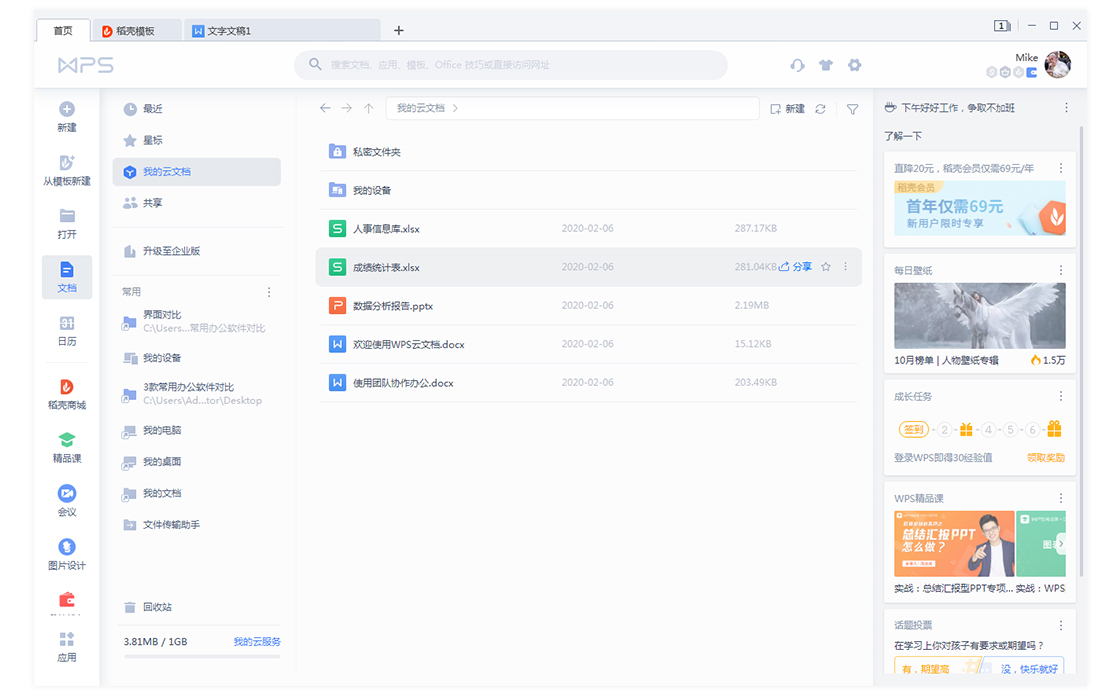
Task: Click the 首年仅需69元 membership banner
Action: (x=979, y=208)
